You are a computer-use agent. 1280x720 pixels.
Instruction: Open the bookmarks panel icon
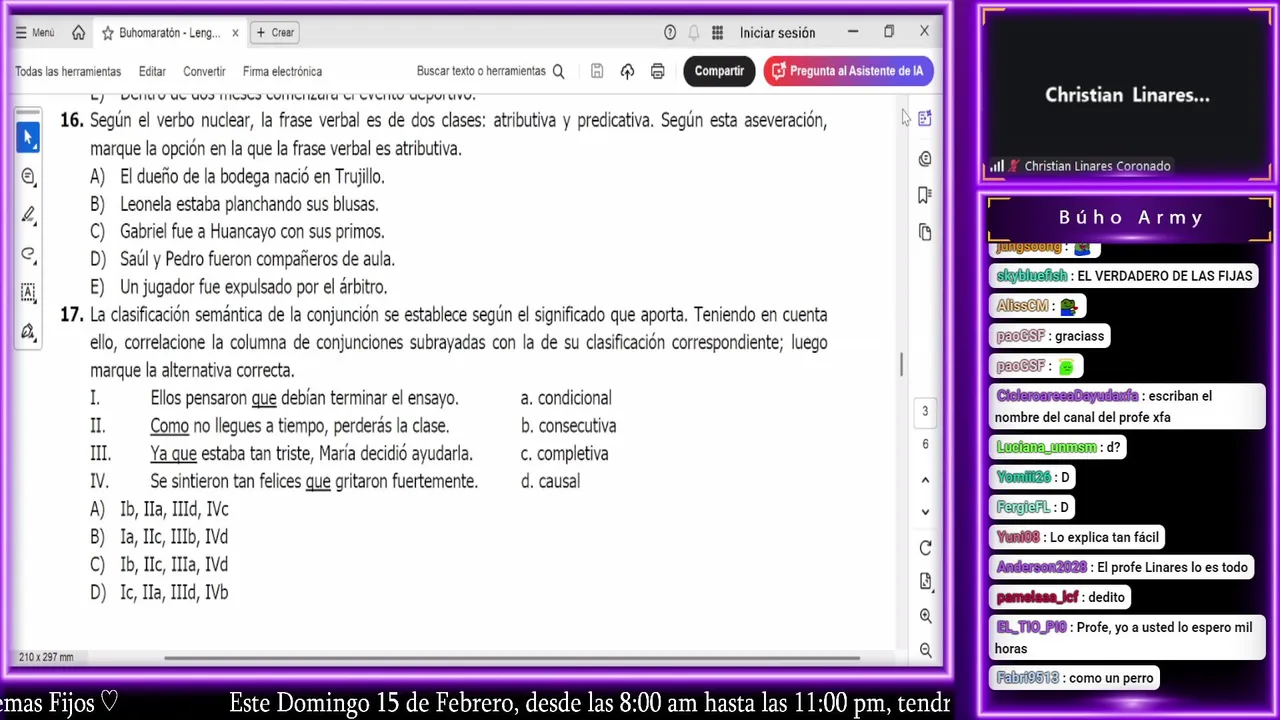point(925,195)
